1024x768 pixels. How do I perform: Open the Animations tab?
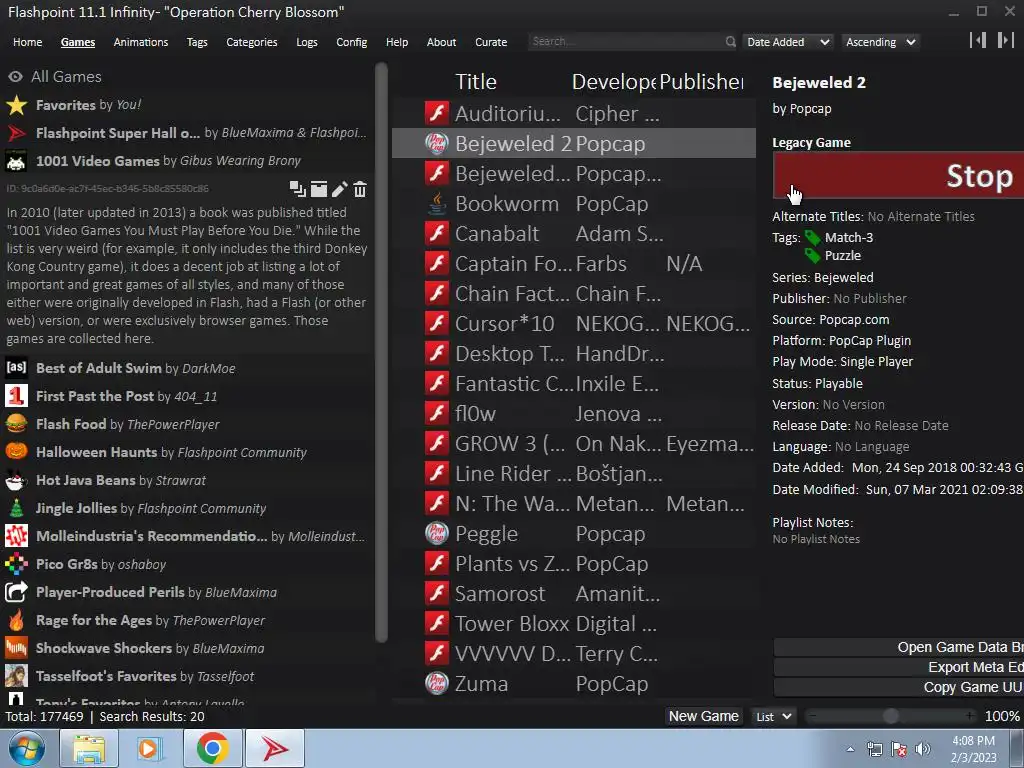click(x=140, y=42)
